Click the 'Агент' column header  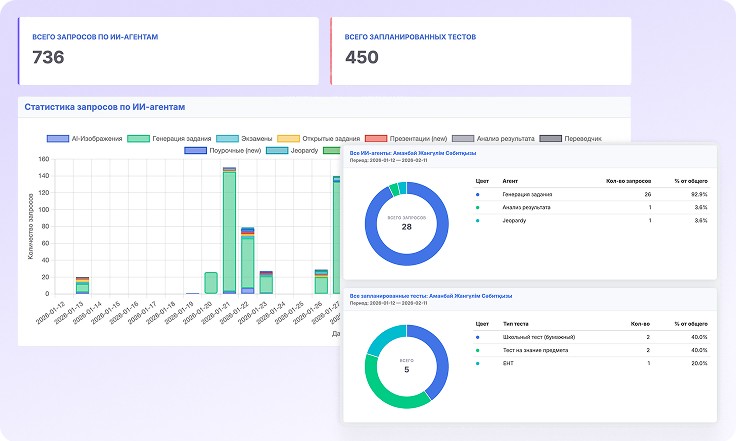pos(510,181)
